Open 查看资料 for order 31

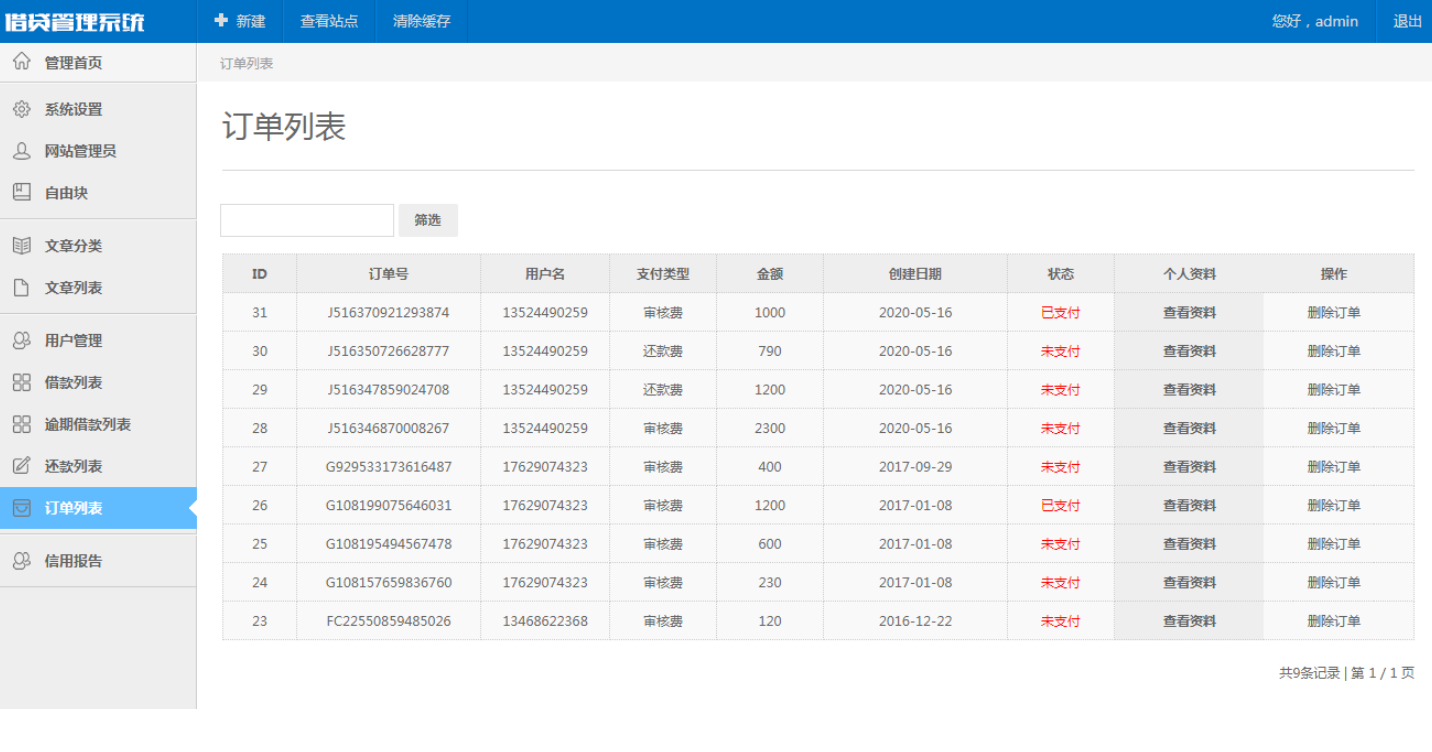pos(1188,312)
